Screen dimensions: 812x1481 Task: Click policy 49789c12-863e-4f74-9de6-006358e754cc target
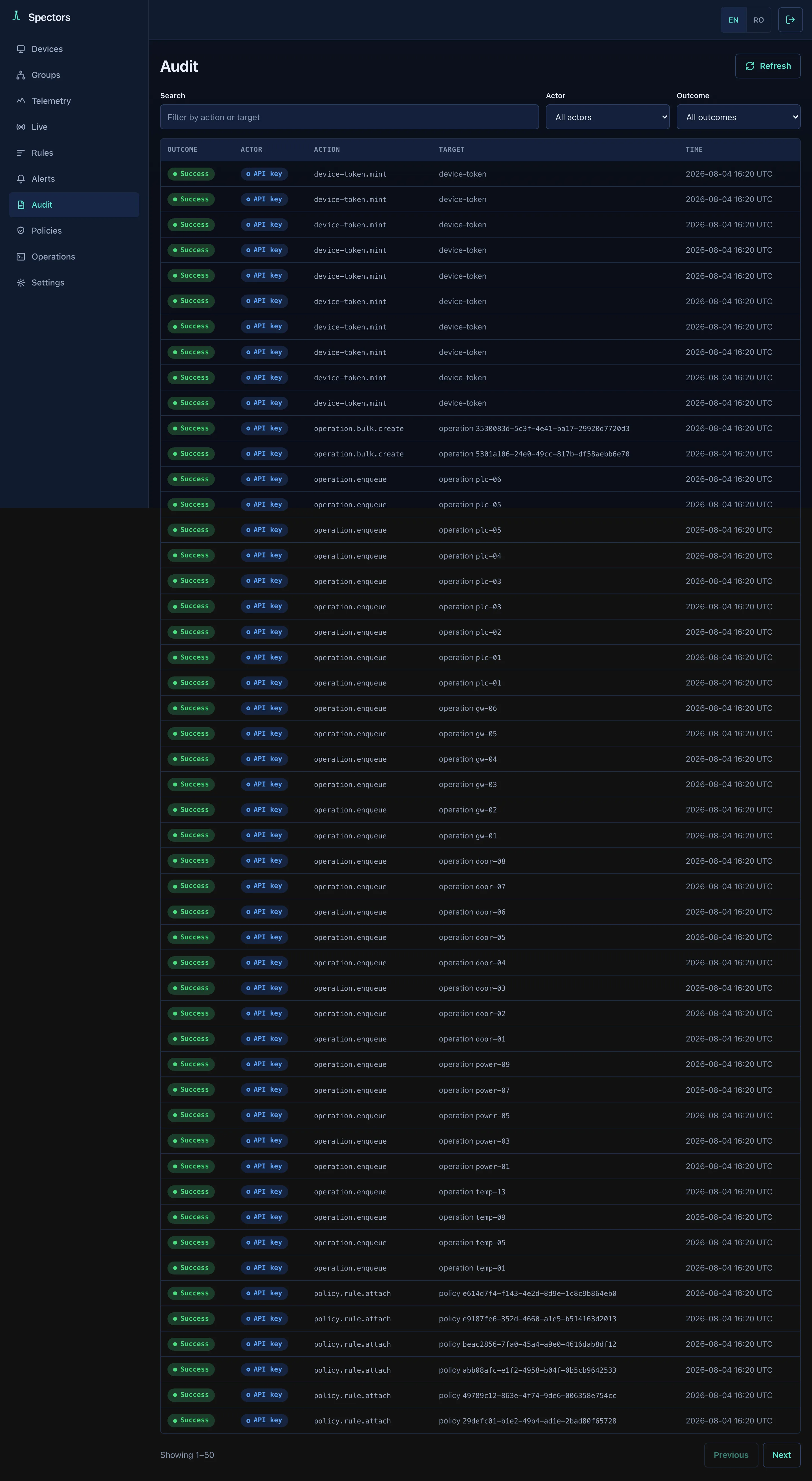[x=528, y=1395]
